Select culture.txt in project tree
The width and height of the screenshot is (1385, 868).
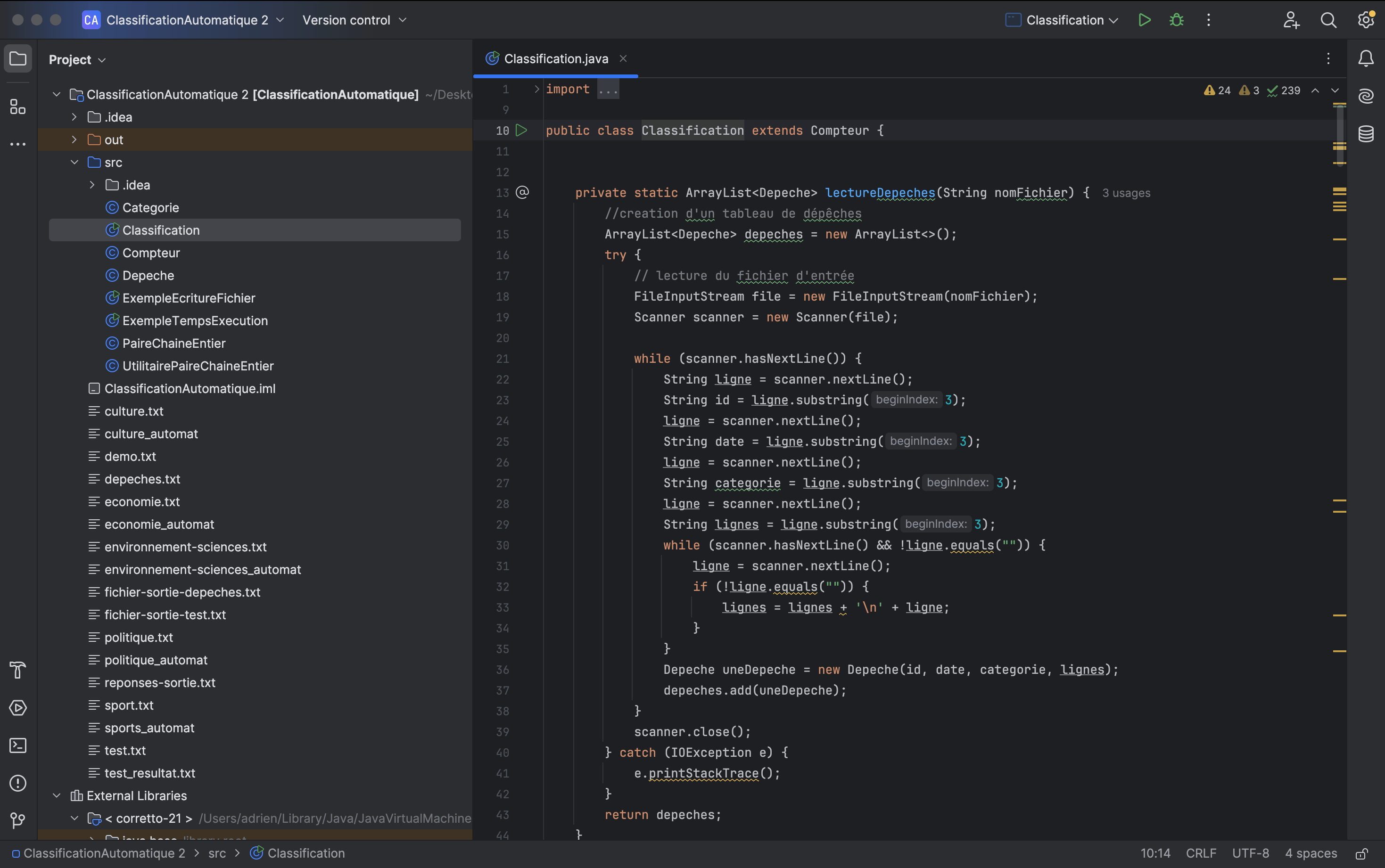click(134, 411)
